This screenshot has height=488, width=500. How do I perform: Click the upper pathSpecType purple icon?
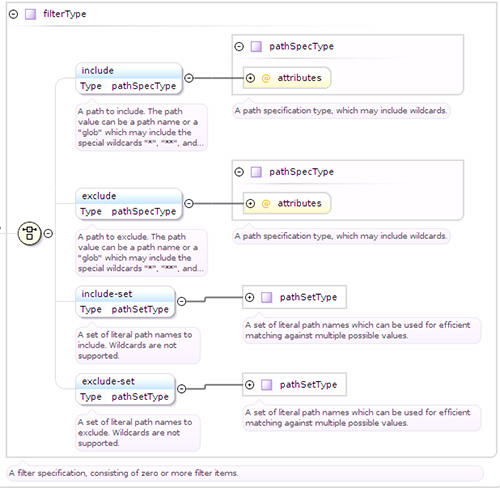point(256,46)
